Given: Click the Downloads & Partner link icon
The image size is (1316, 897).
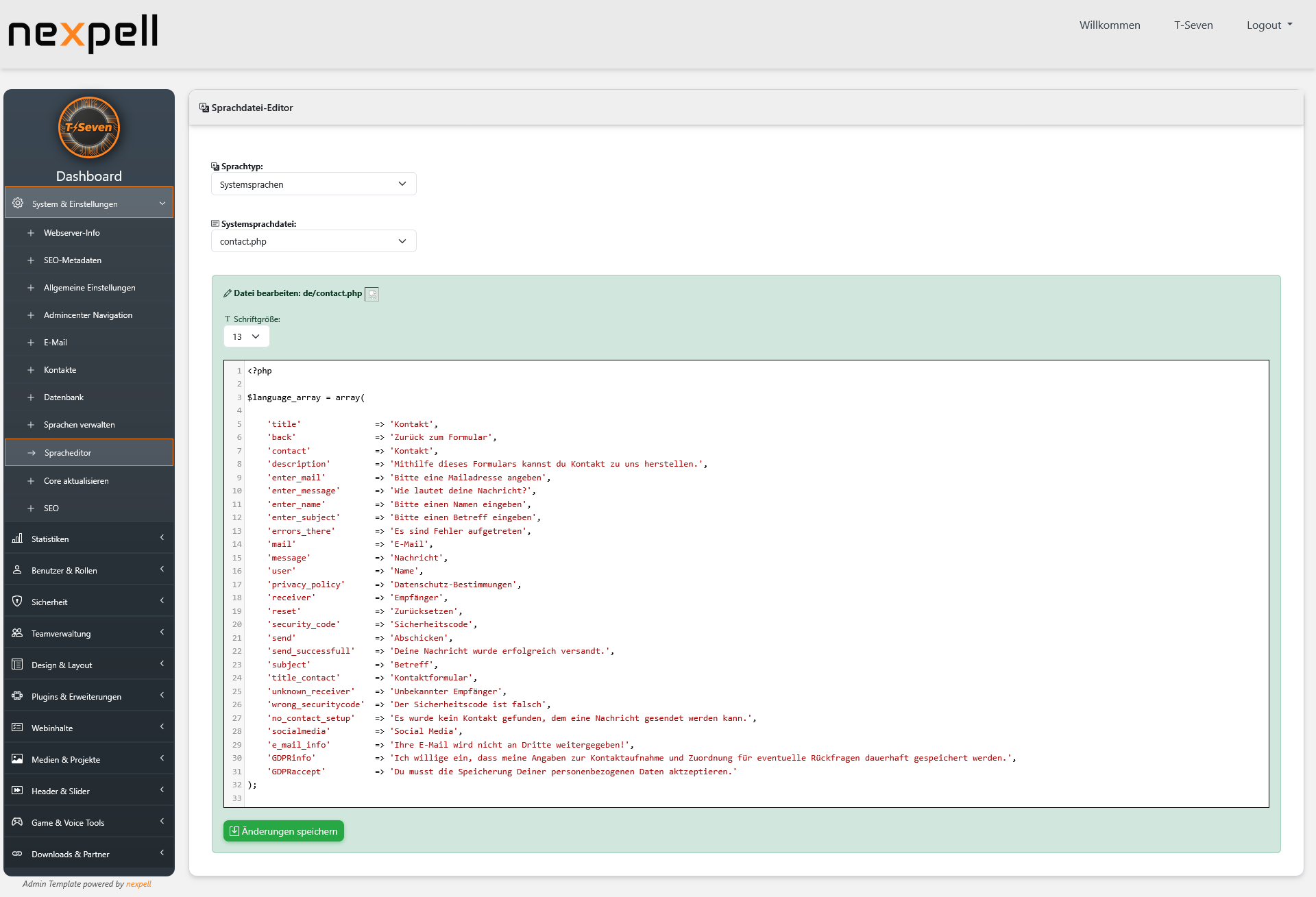Looking at the screenshot, I should pyautogui.click(x=17, y=854).
